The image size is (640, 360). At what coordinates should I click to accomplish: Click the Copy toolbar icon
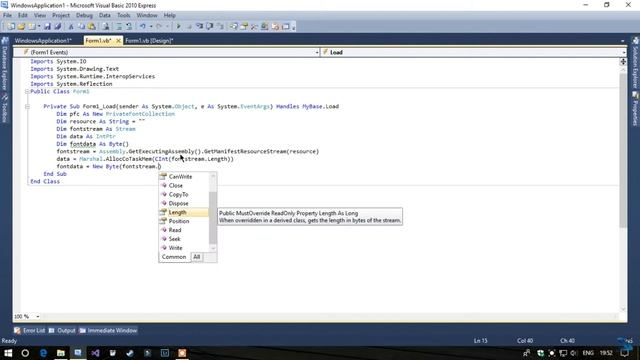(x=82, y=27)
